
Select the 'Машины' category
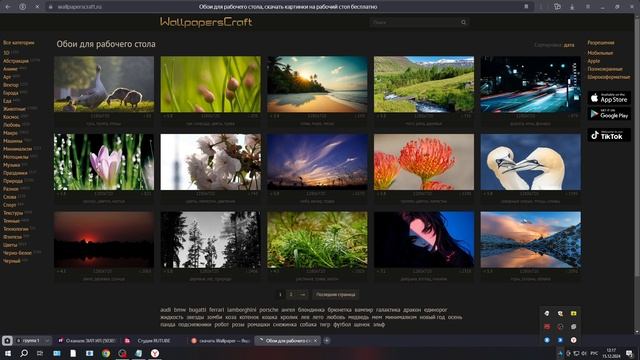[13, 141]
